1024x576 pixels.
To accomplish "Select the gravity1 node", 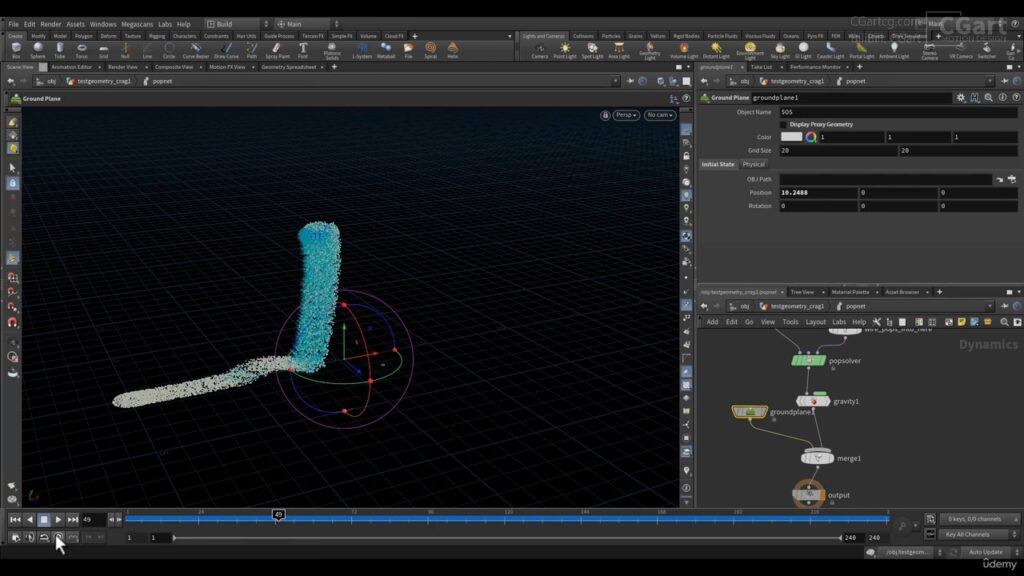I will click(x=813, y=401).
